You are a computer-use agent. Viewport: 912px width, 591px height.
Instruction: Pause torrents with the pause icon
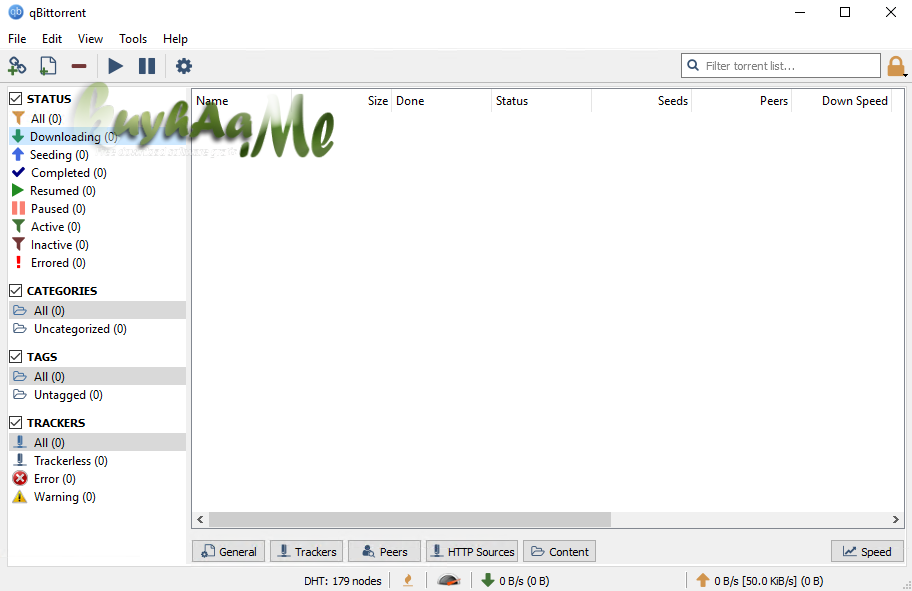coord(147,66)
